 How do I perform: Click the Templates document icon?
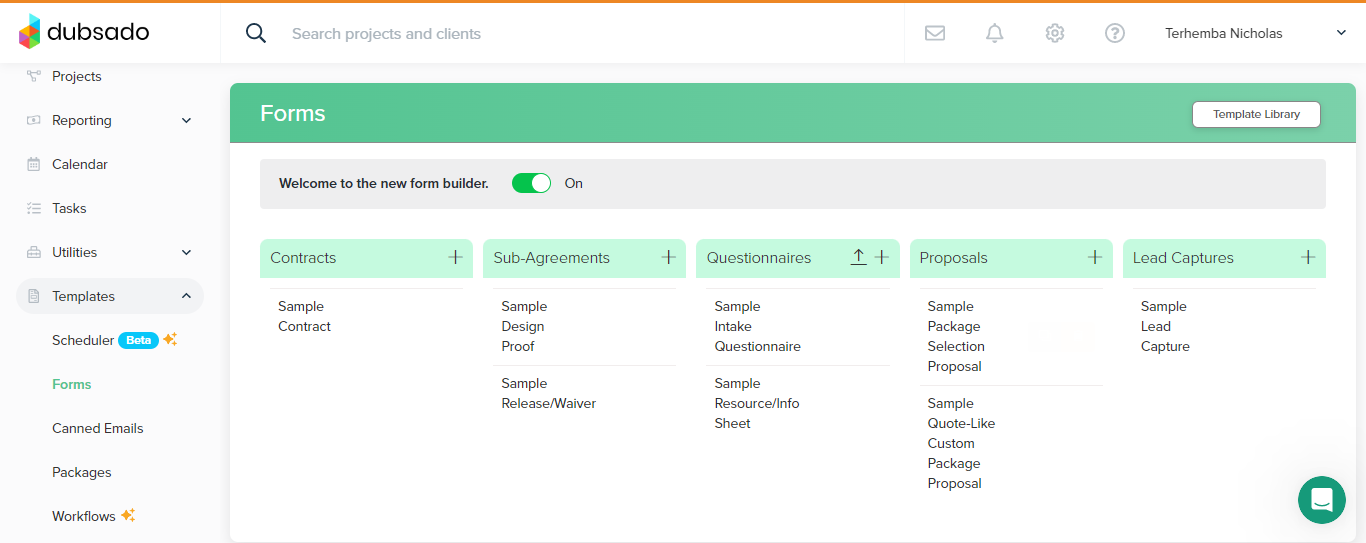[x=34, y=296]
